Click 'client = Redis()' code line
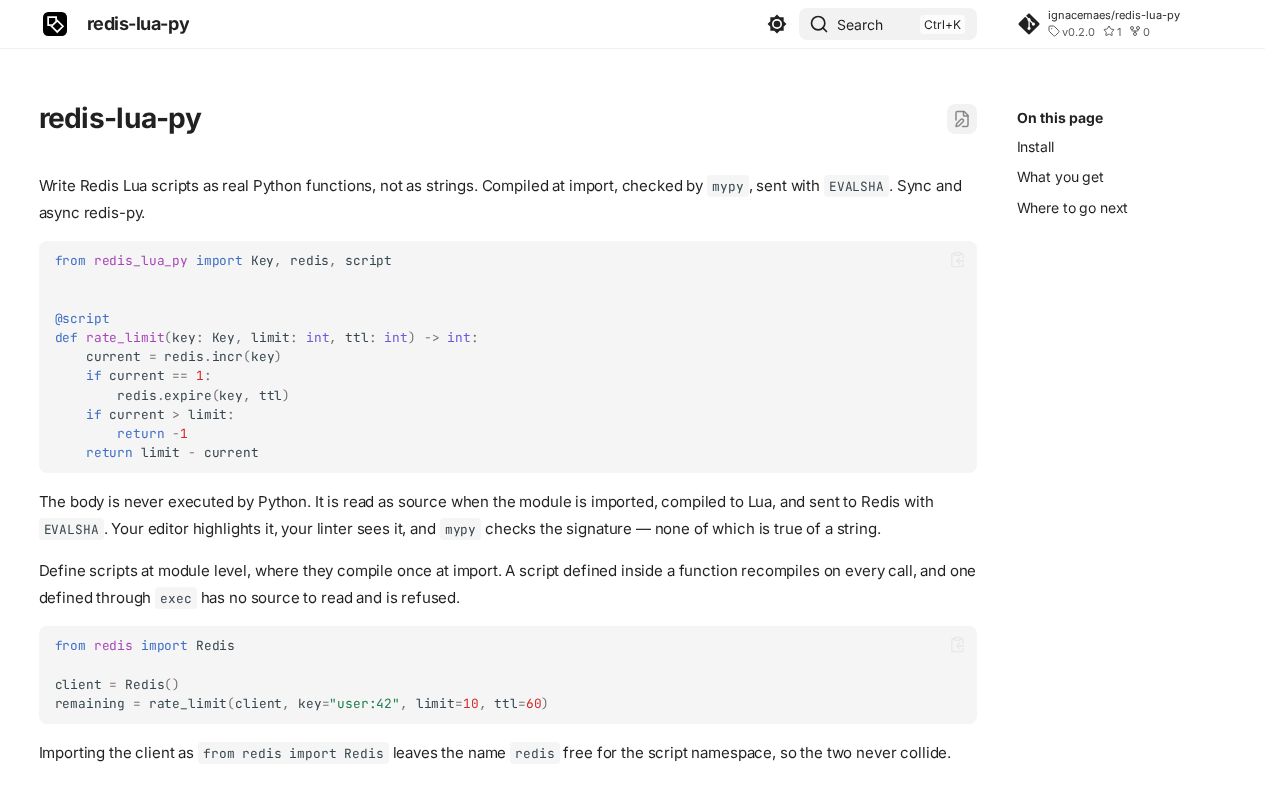Screen dimensions: 1280x800 coord(117,684)
